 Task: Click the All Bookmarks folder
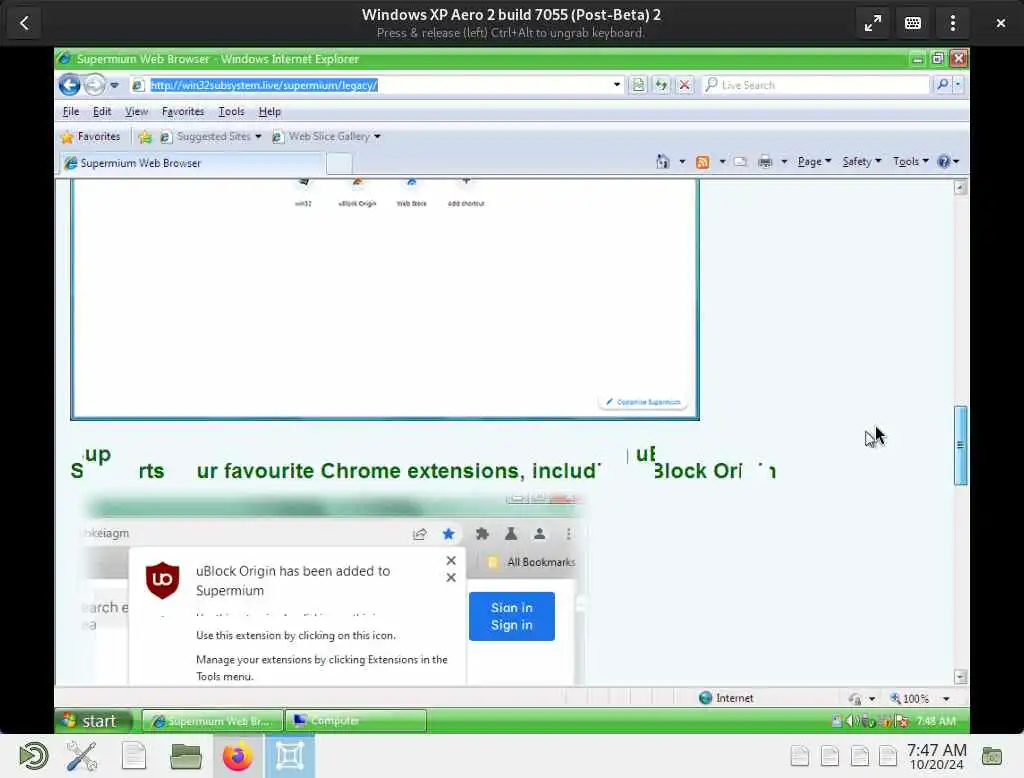pos(532,562)
